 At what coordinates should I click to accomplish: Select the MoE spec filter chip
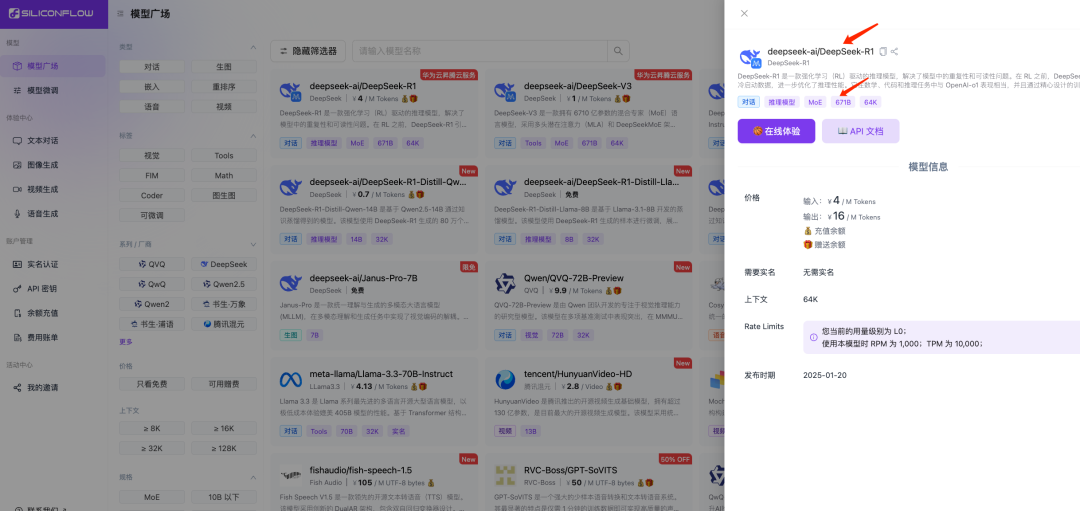click(x=152, y=497)
